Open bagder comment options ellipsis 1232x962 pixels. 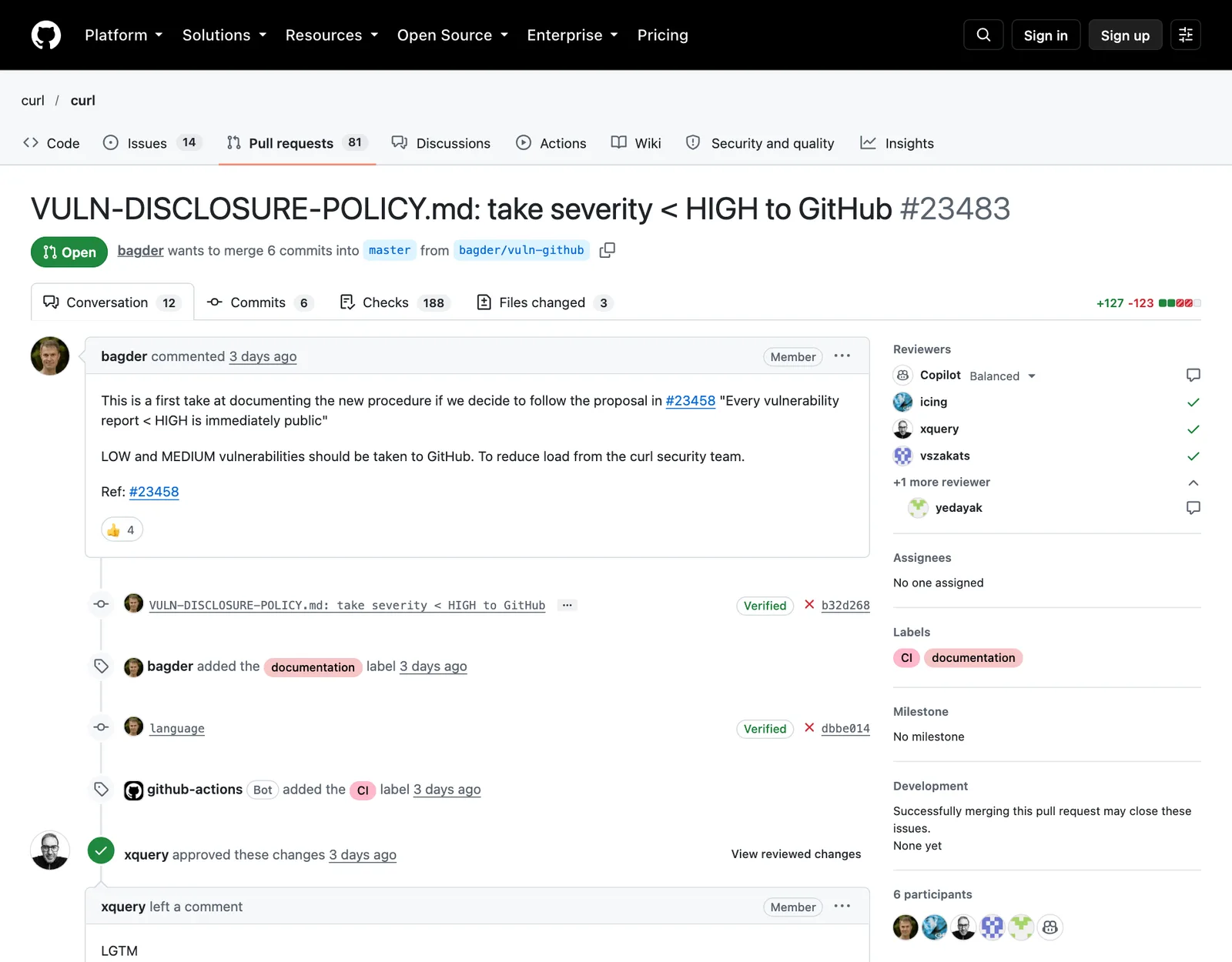pyautogui.click(x=842, y=356)
